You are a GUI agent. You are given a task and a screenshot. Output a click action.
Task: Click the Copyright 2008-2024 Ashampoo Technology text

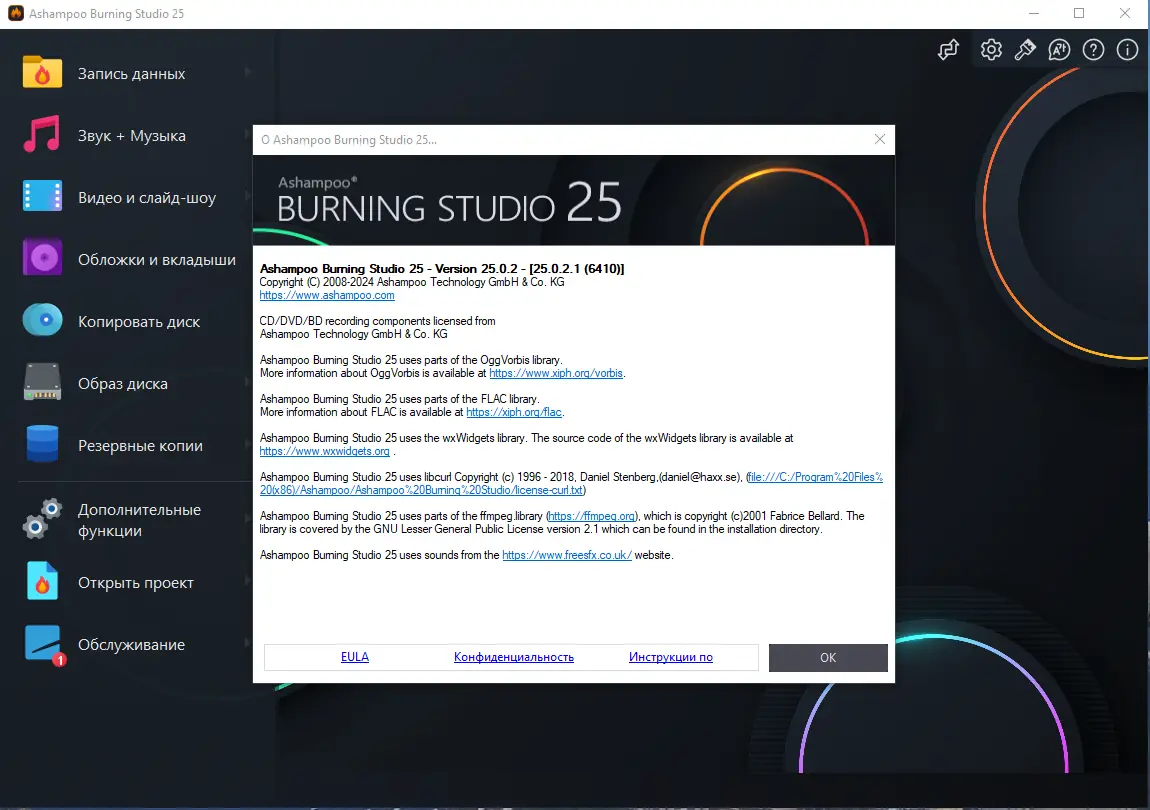tap(412, 282)
